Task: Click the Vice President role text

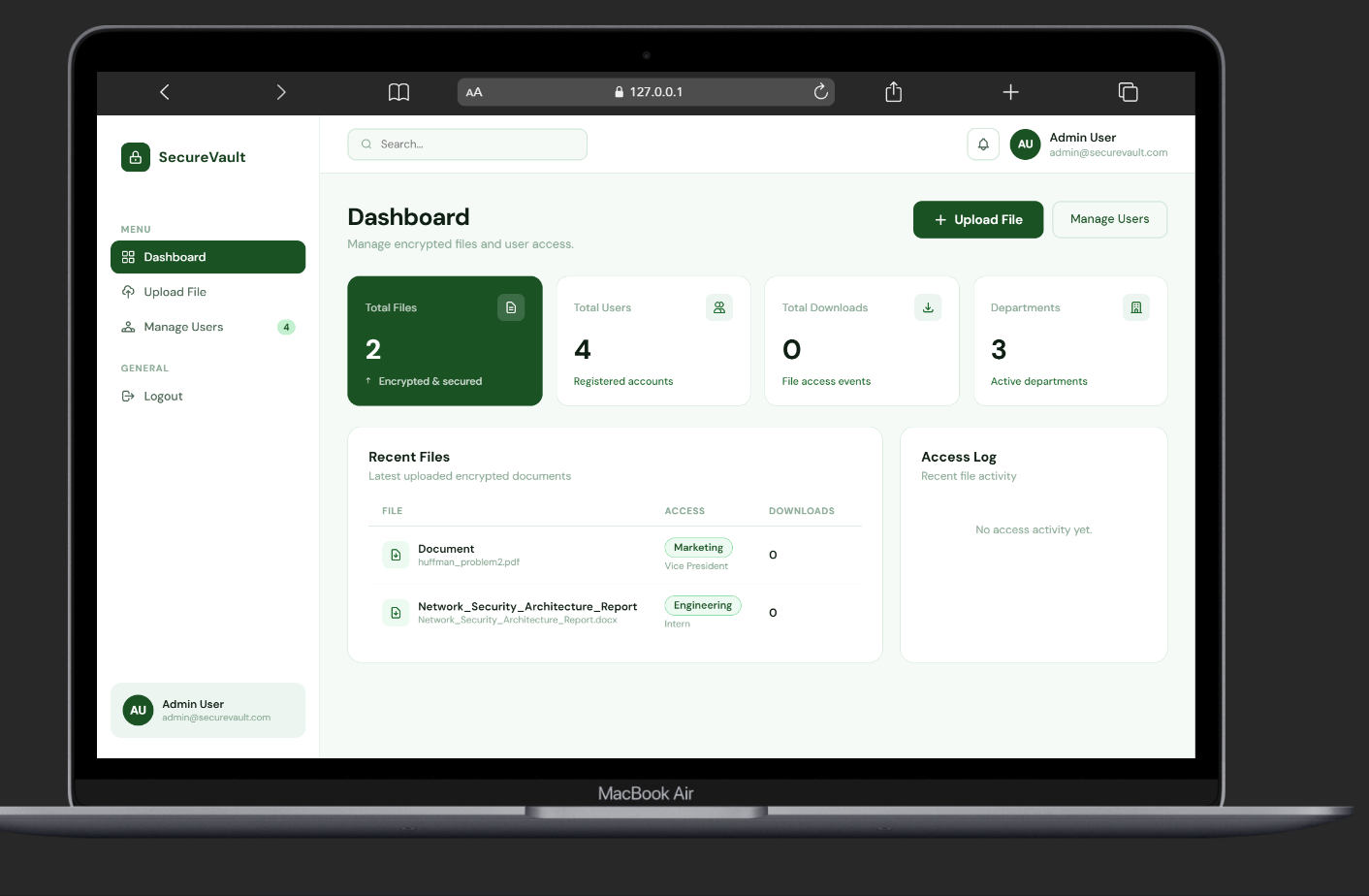Action: click(x=696, y=566)
